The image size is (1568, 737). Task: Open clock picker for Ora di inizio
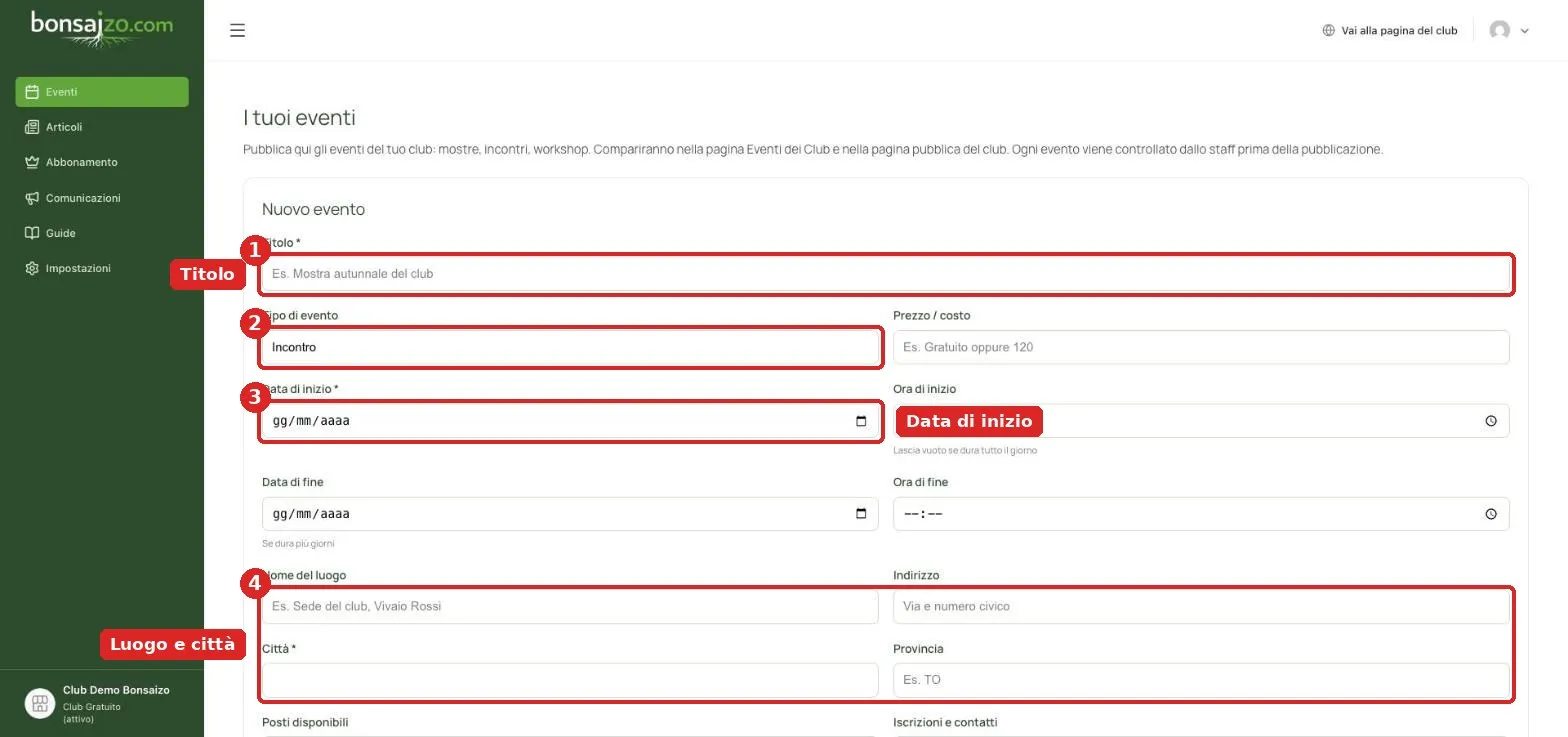coord(1491,421)
